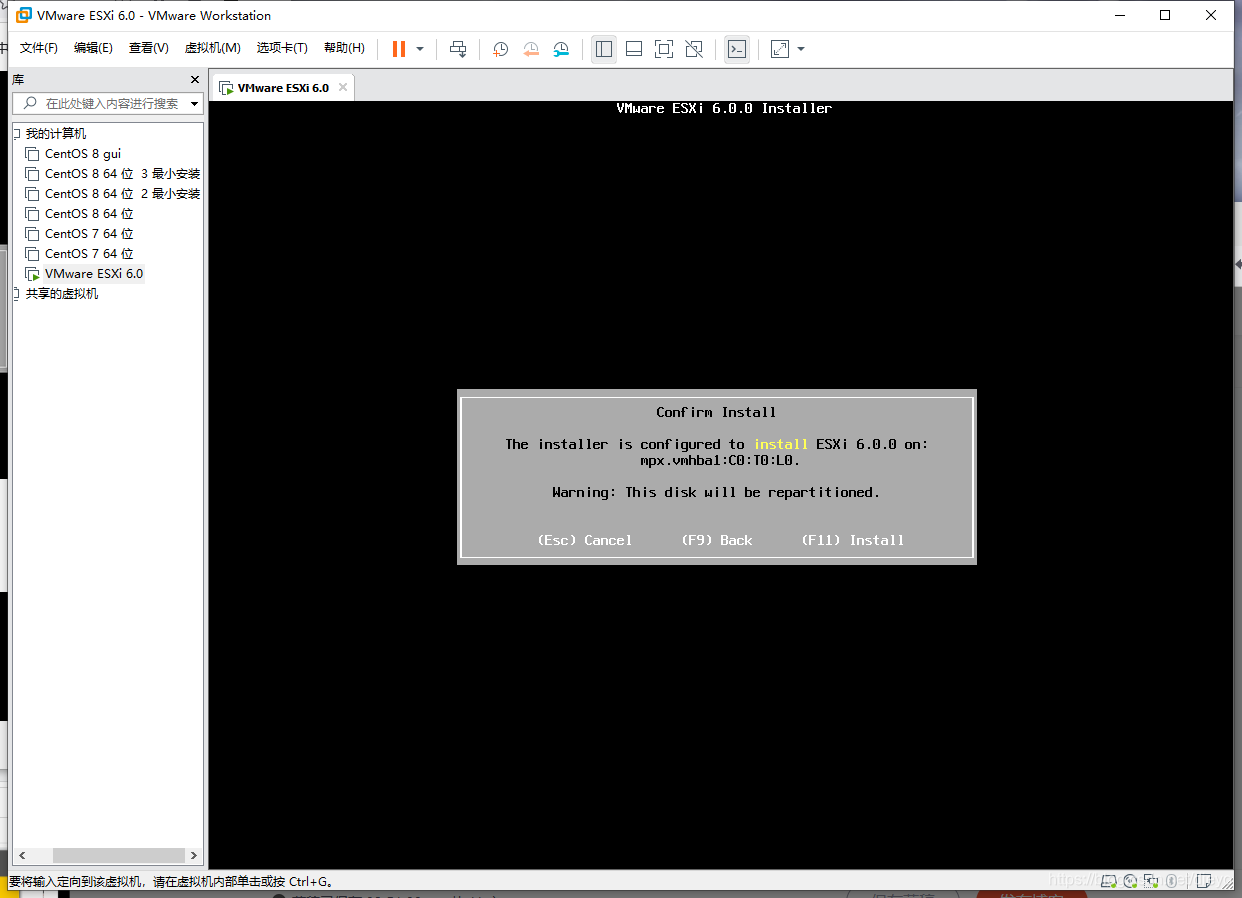This screenshot has width=1242, height=898.
Task: Click (F11) Install in the Confirm Install dialog
Action: pos(853,540)
